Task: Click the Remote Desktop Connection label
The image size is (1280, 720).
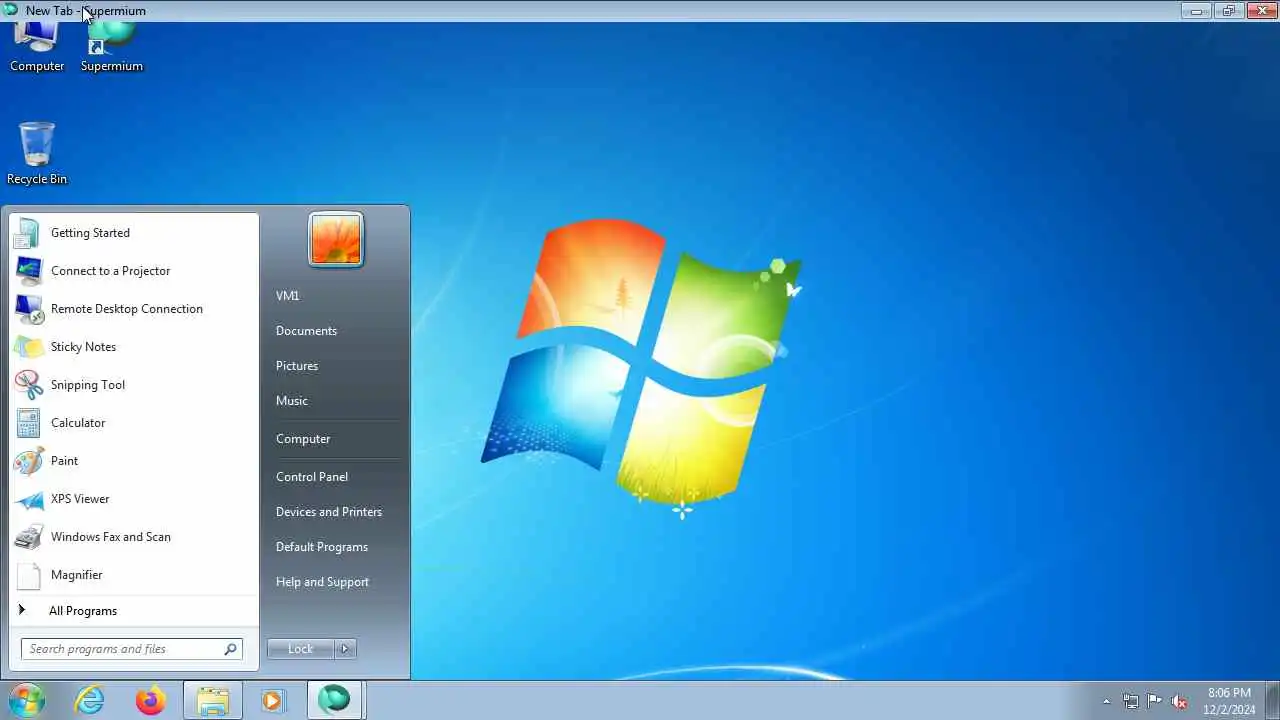Action: click(x=127, y=309)
